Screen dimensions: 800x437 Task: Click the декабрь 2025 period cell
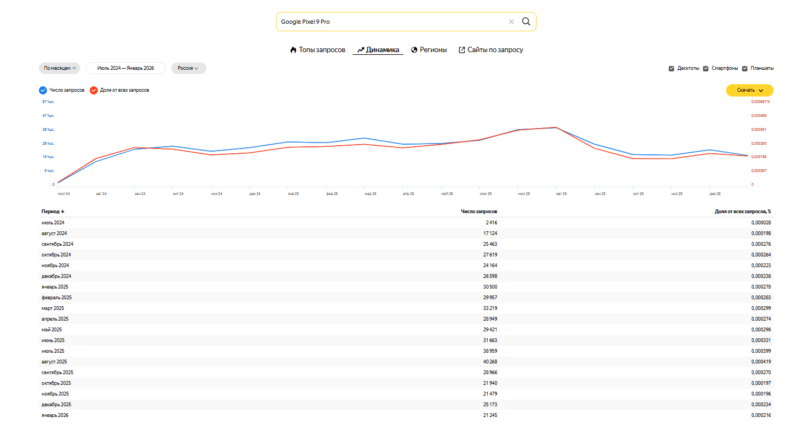coord(56,405)
